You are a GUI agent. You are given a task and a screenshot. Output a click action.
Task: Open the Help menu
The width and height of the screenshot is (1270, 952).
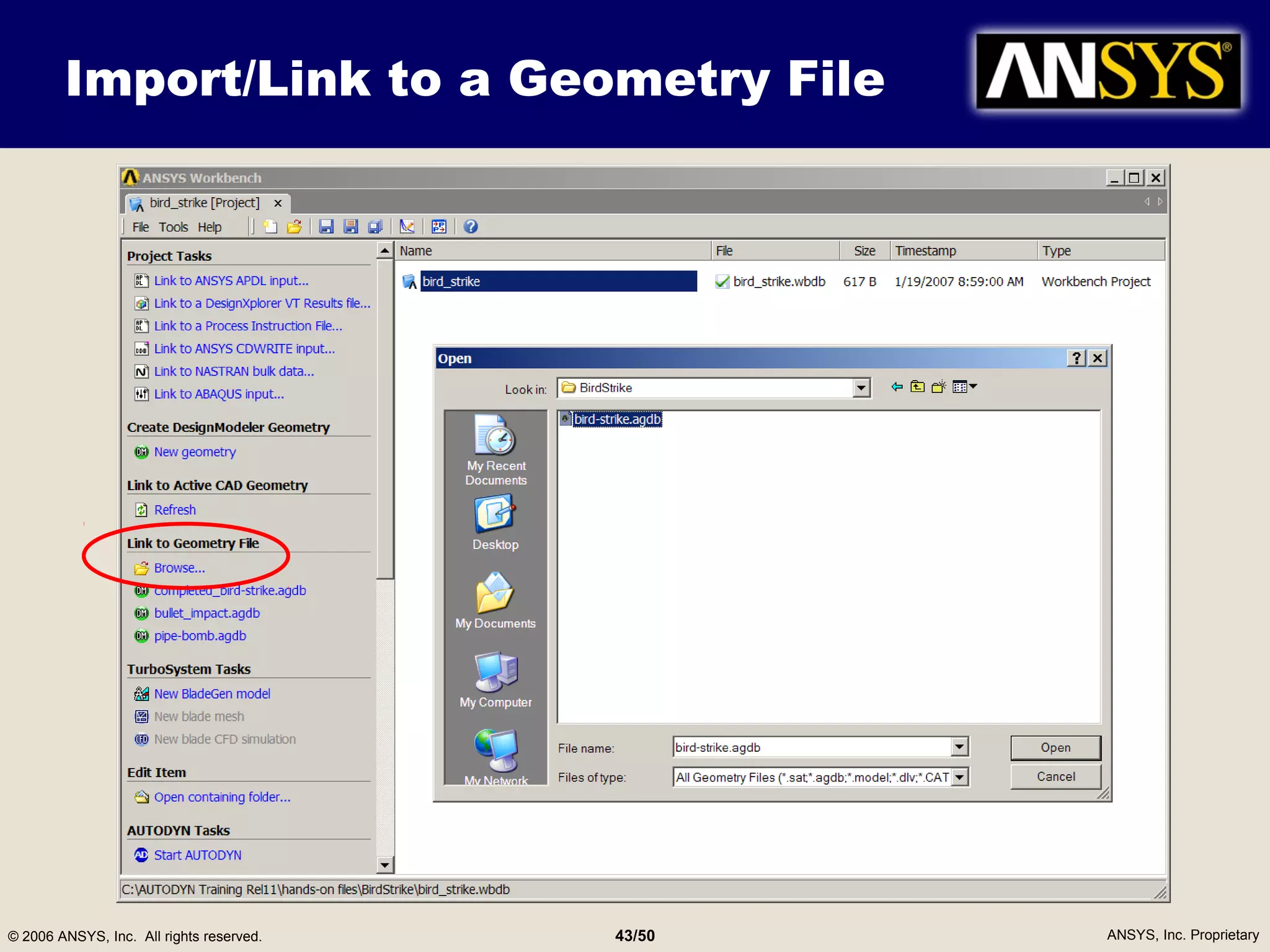click(x=210, y=227)
